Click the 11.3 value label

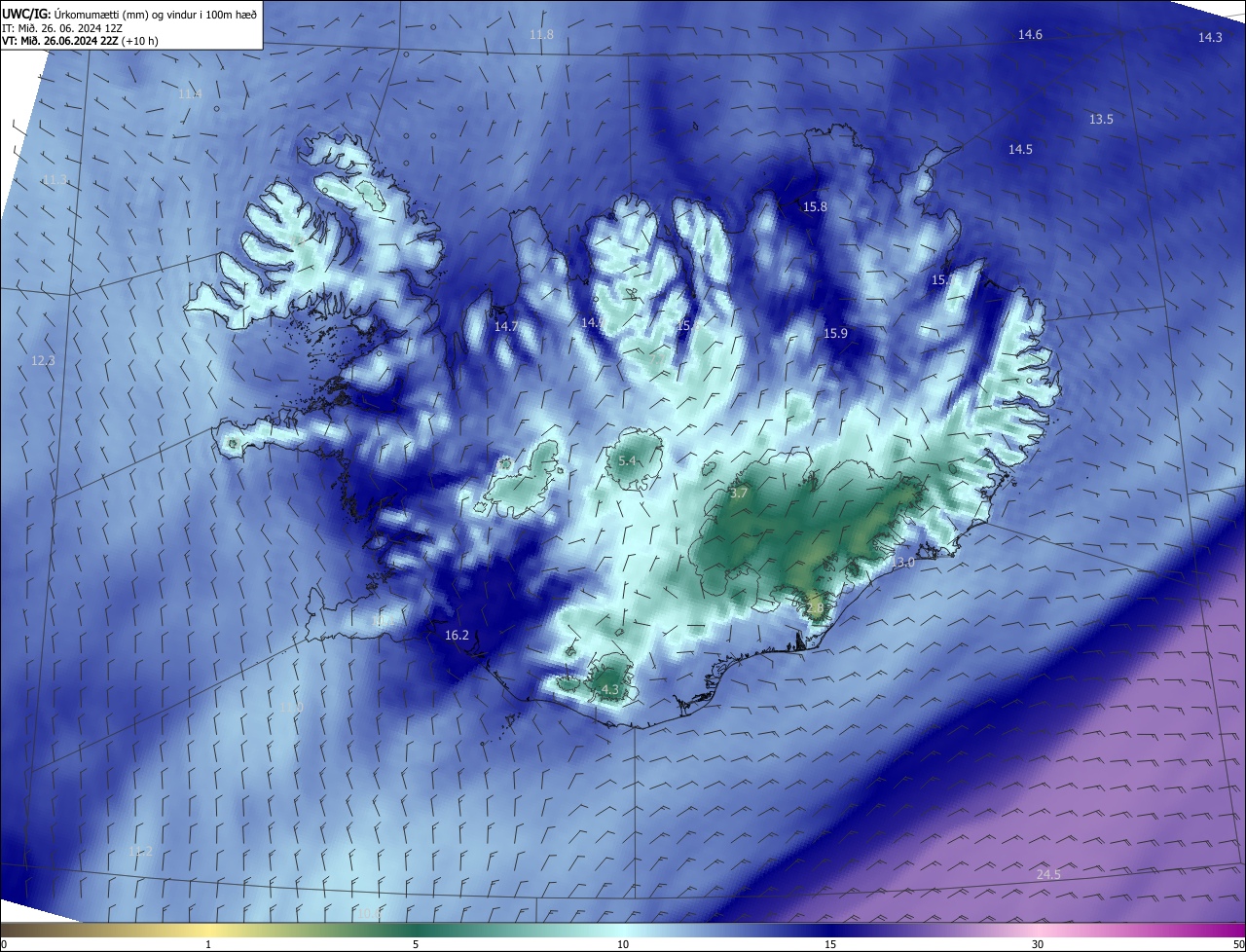[55, 180]
